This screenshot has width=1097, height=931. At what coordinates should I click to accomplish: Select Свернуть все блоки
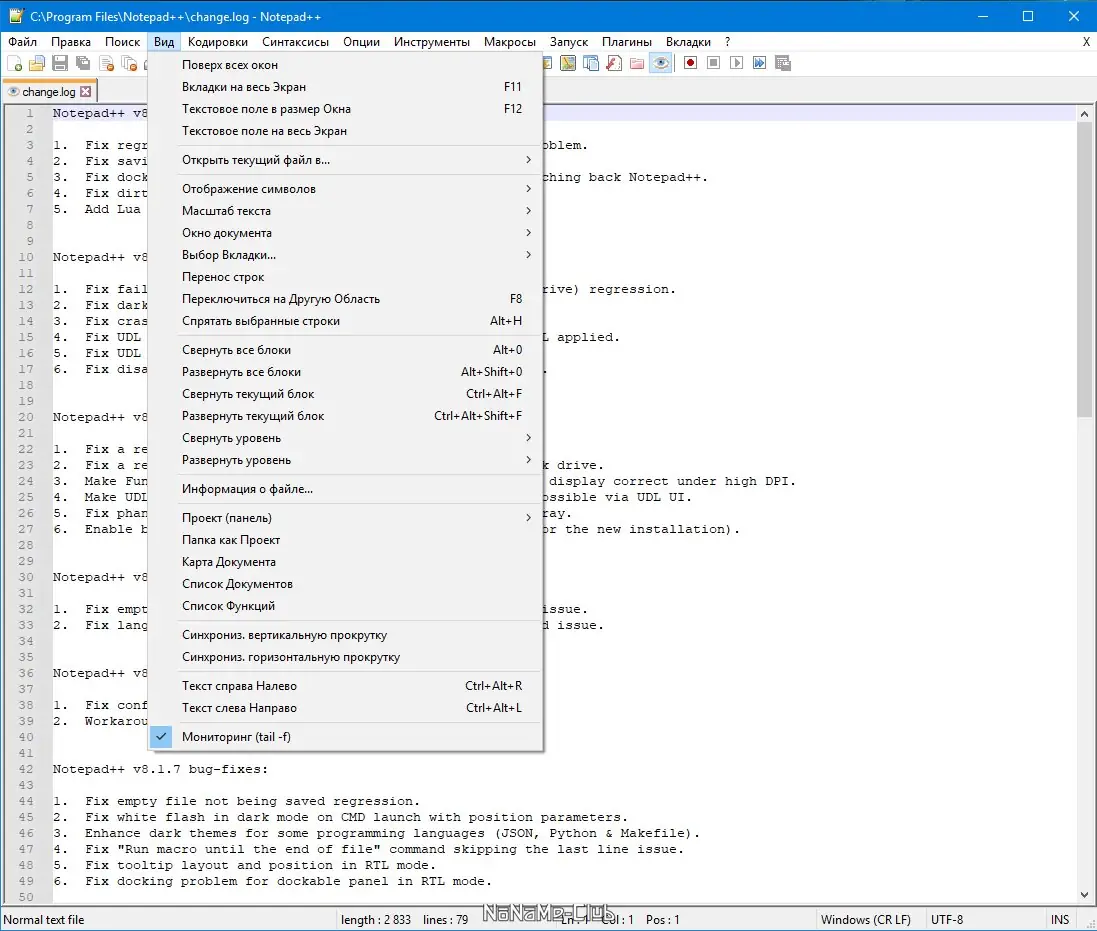[x=346, y=350]
